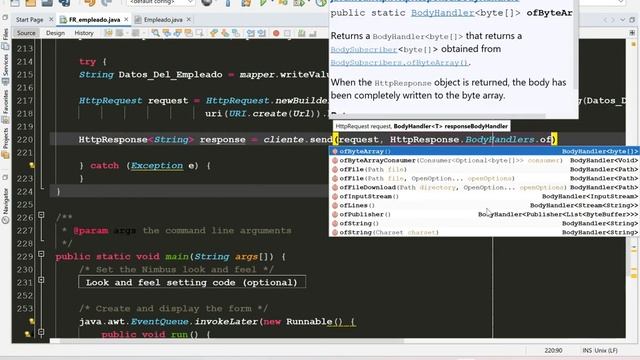This screenshot has height=360, width=640.
Task: Click Shift Line Left icon
Action: click(x=251, y=33)
